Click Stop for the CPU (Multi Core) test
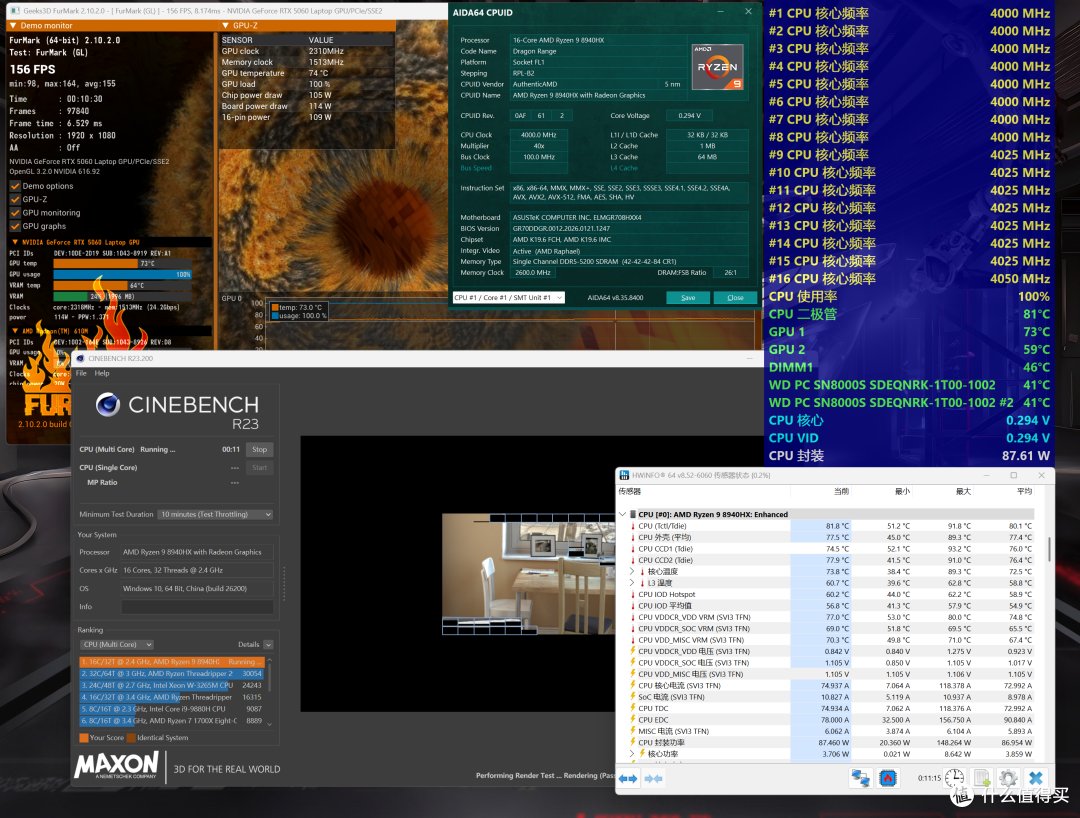1080x818 pixels. coord(260,450)
